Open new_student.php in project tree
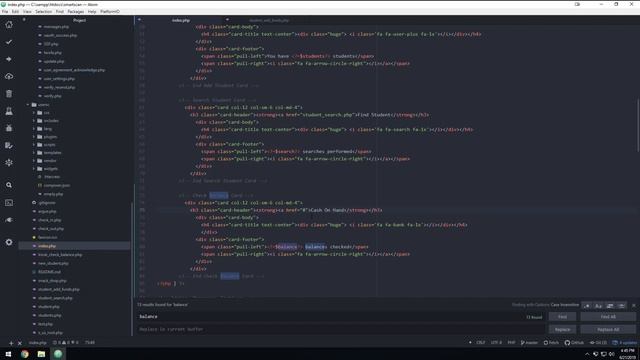 [53, 263]
